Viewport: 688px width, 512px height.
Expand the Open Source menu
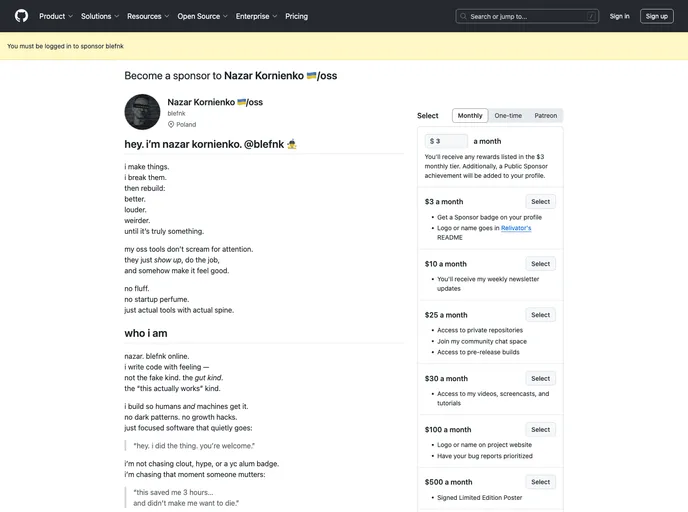202,16
